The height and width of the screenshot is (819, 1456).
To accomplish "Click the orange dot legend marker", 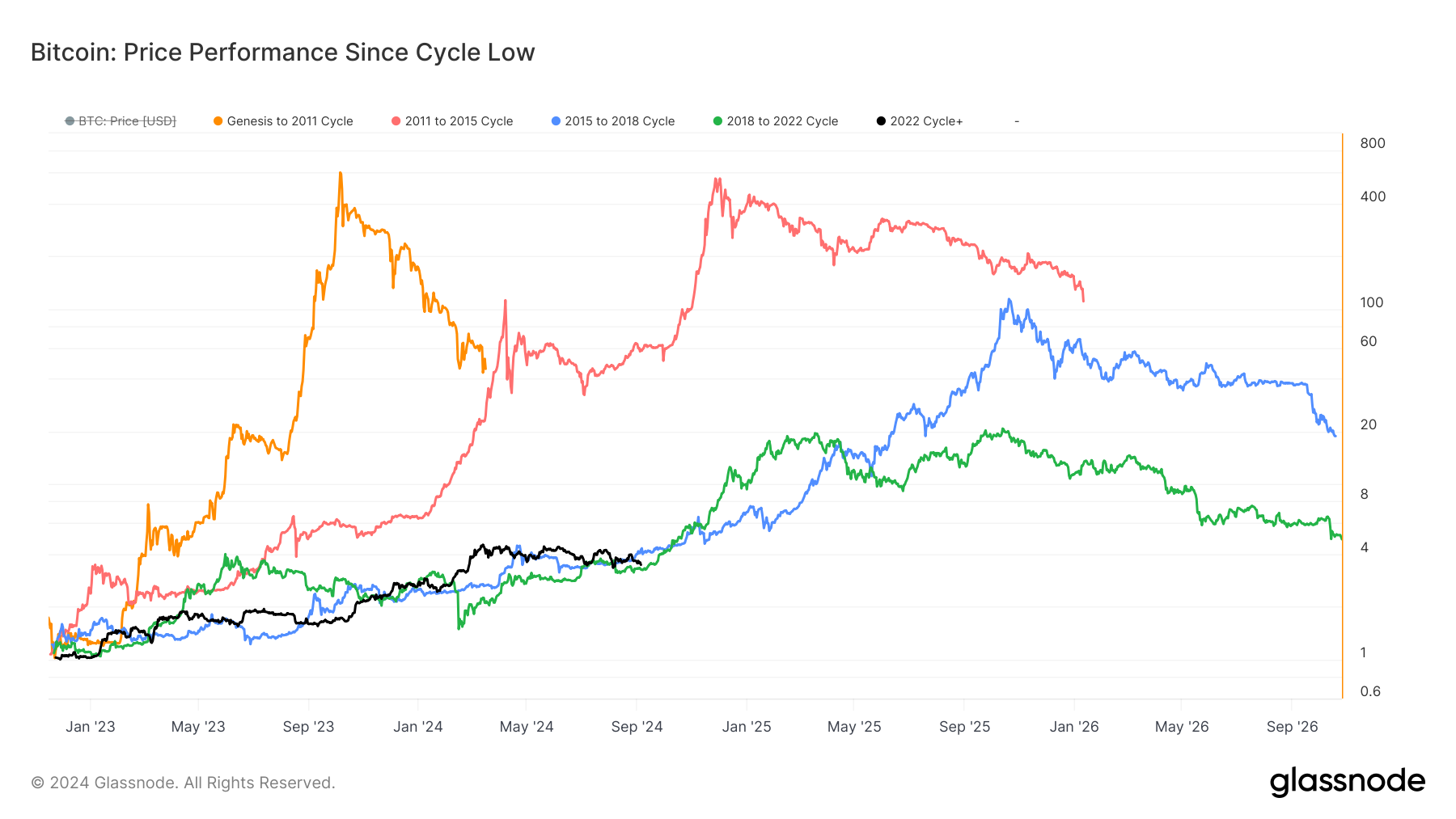I will pyautogui.click(x=218, y=121).
